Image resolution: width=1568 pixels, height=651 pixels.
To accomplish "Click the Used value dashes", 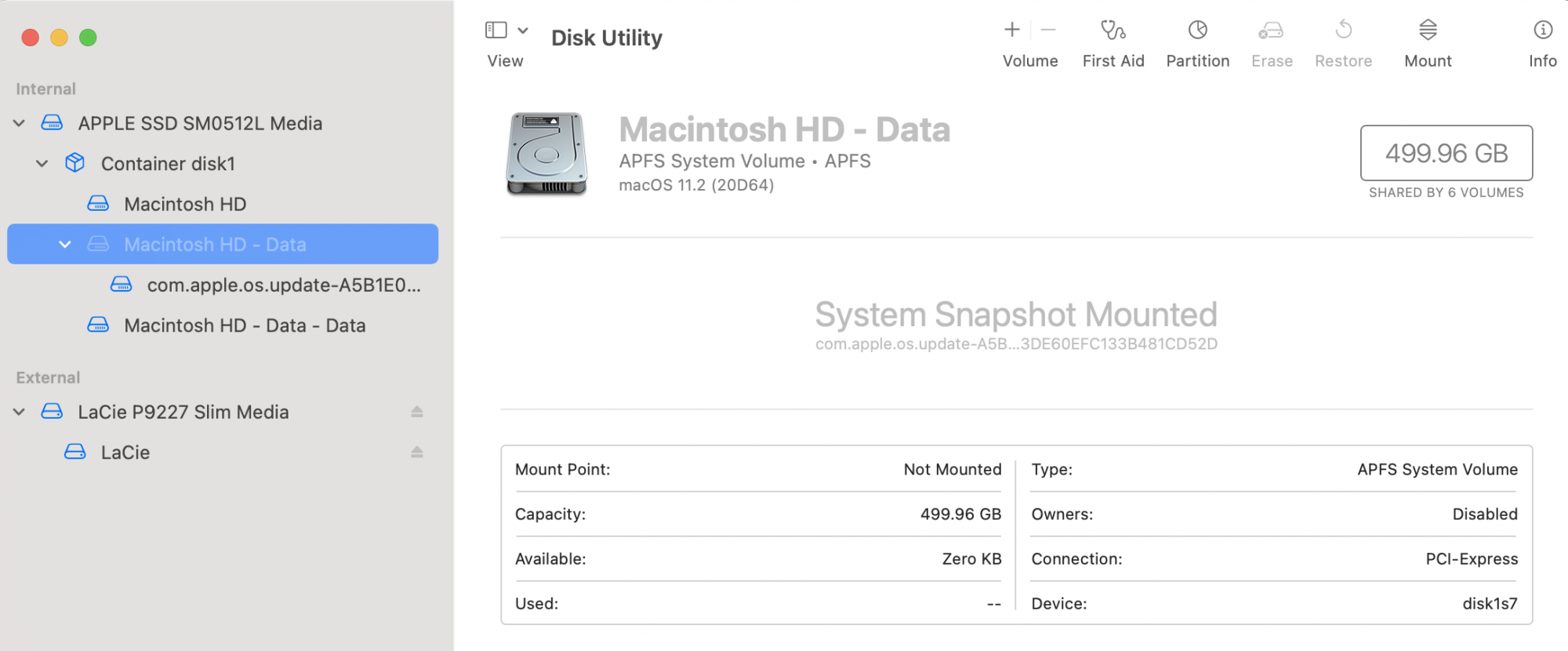I will [994, 604].
